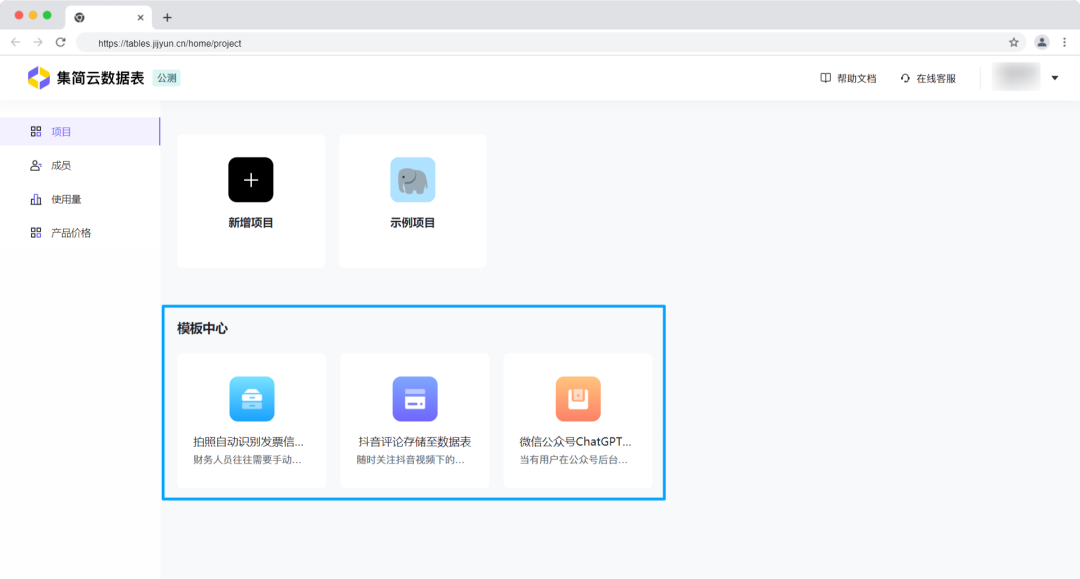The width and height of the screenshot is (1080, 579).
Task: Click the 抖音评论存储至数据表 title
Action: tap(415, 441)
